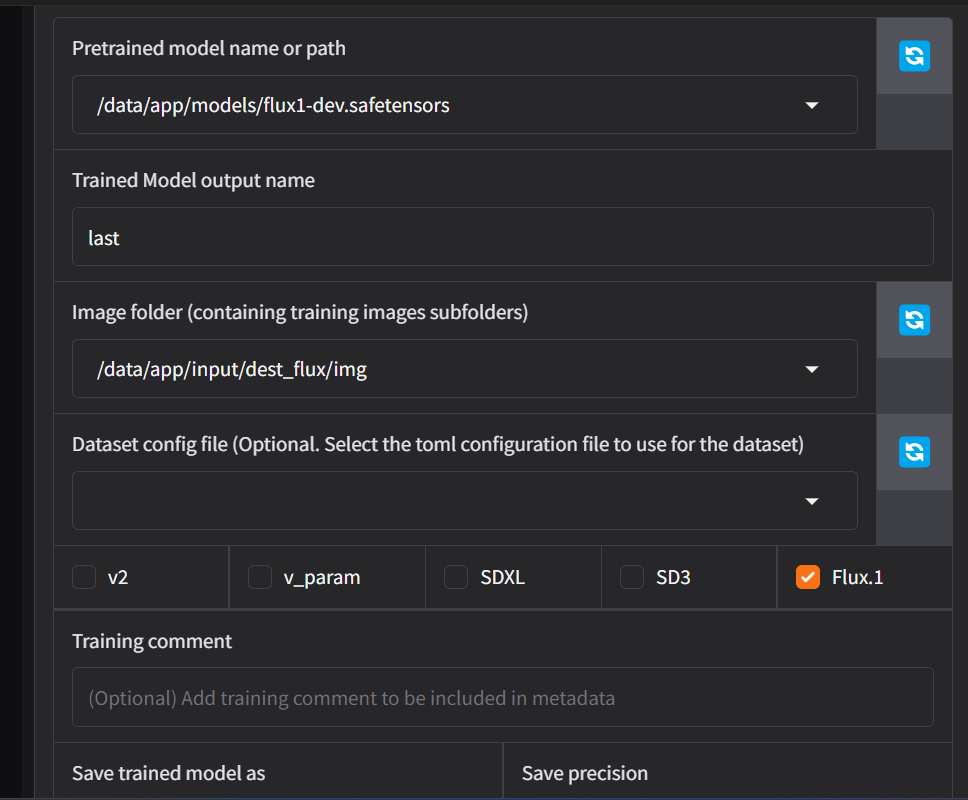The height and width of the screenshot is (800, 968).
Task: Click the flux1-dev.safetensors path text
Action: click(273, 105)
